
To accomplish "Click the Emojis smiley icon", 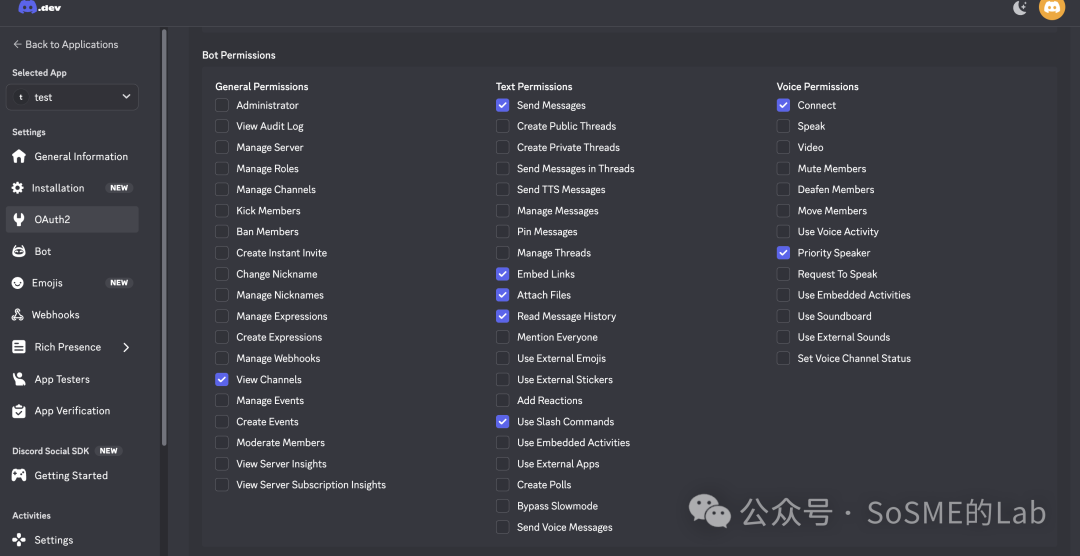I will (18, 283).
